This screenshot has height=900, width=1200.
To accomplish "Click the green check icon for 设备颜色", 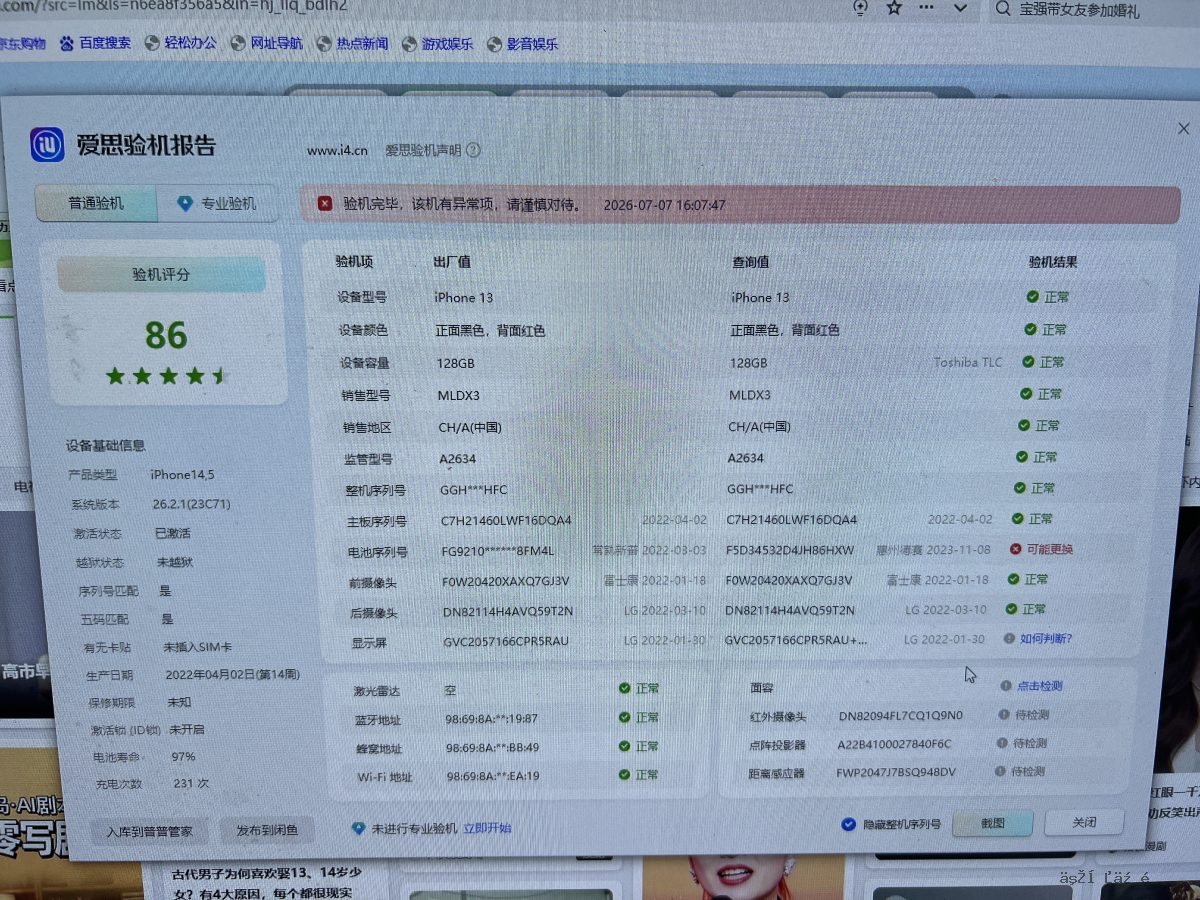I will click(1030, 329).
